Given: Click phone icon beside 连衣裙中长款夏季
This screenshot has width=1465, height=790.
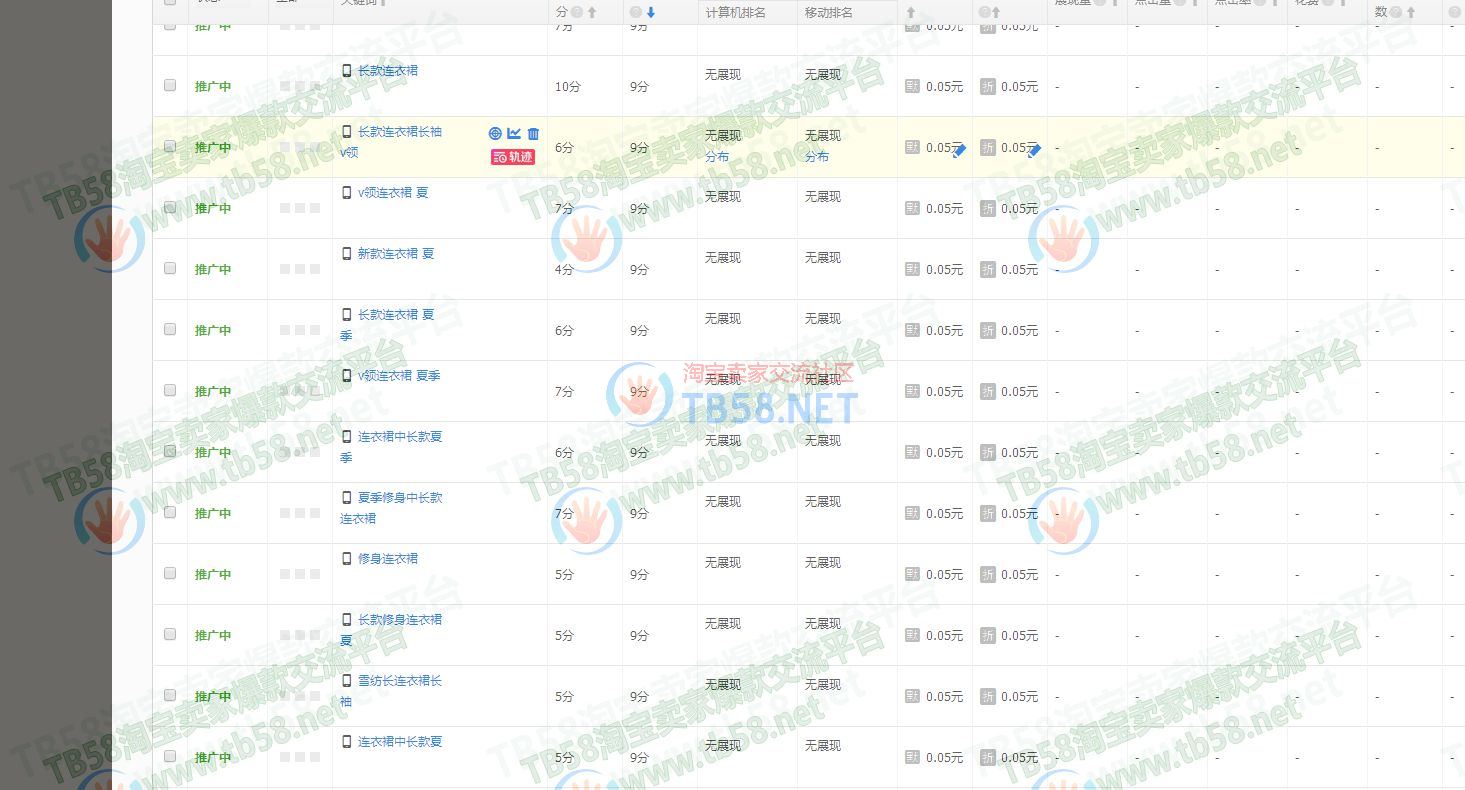Looking at the screenshot, I should (347, 437).
